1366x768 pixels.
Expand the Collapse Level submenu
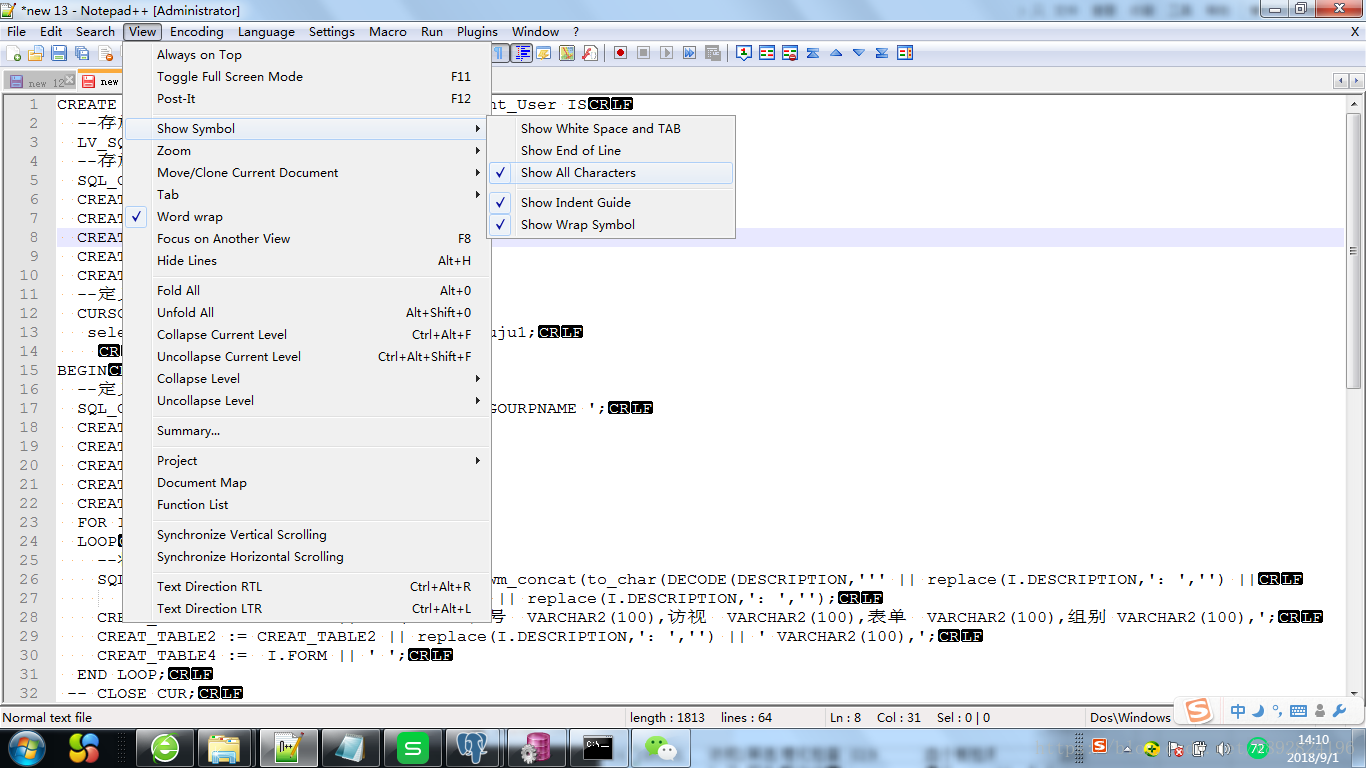click(x=308, y=378)
